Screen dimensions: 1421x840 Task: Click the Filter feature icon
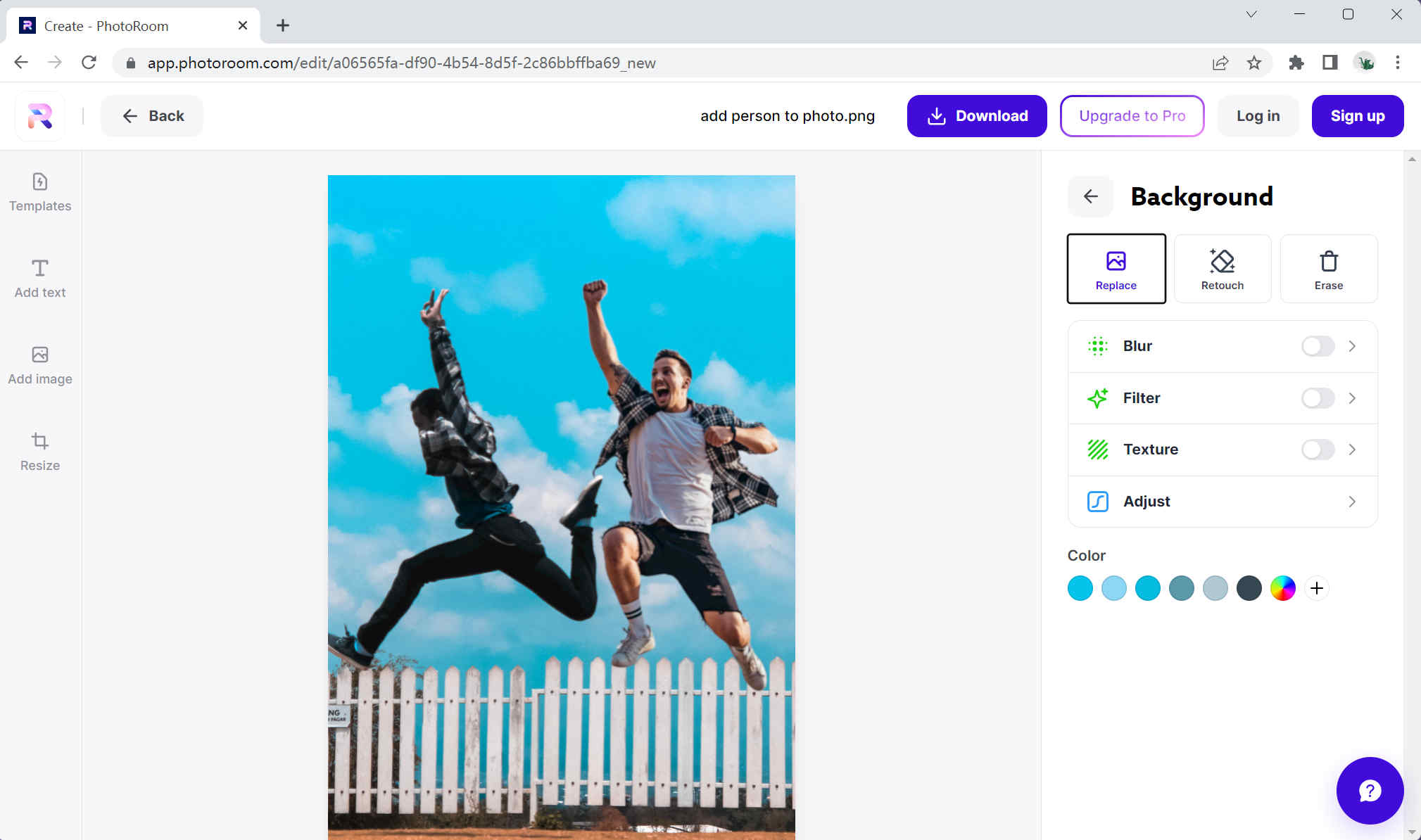(x=1097, y=397)
